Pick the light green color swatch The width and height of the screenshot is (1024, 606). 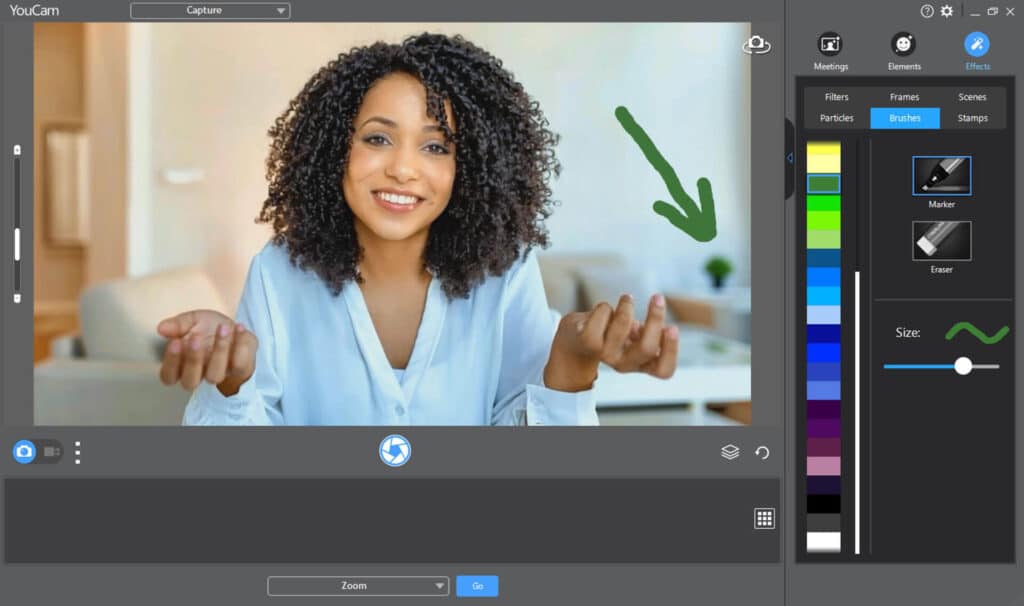(x=824, y=239)
